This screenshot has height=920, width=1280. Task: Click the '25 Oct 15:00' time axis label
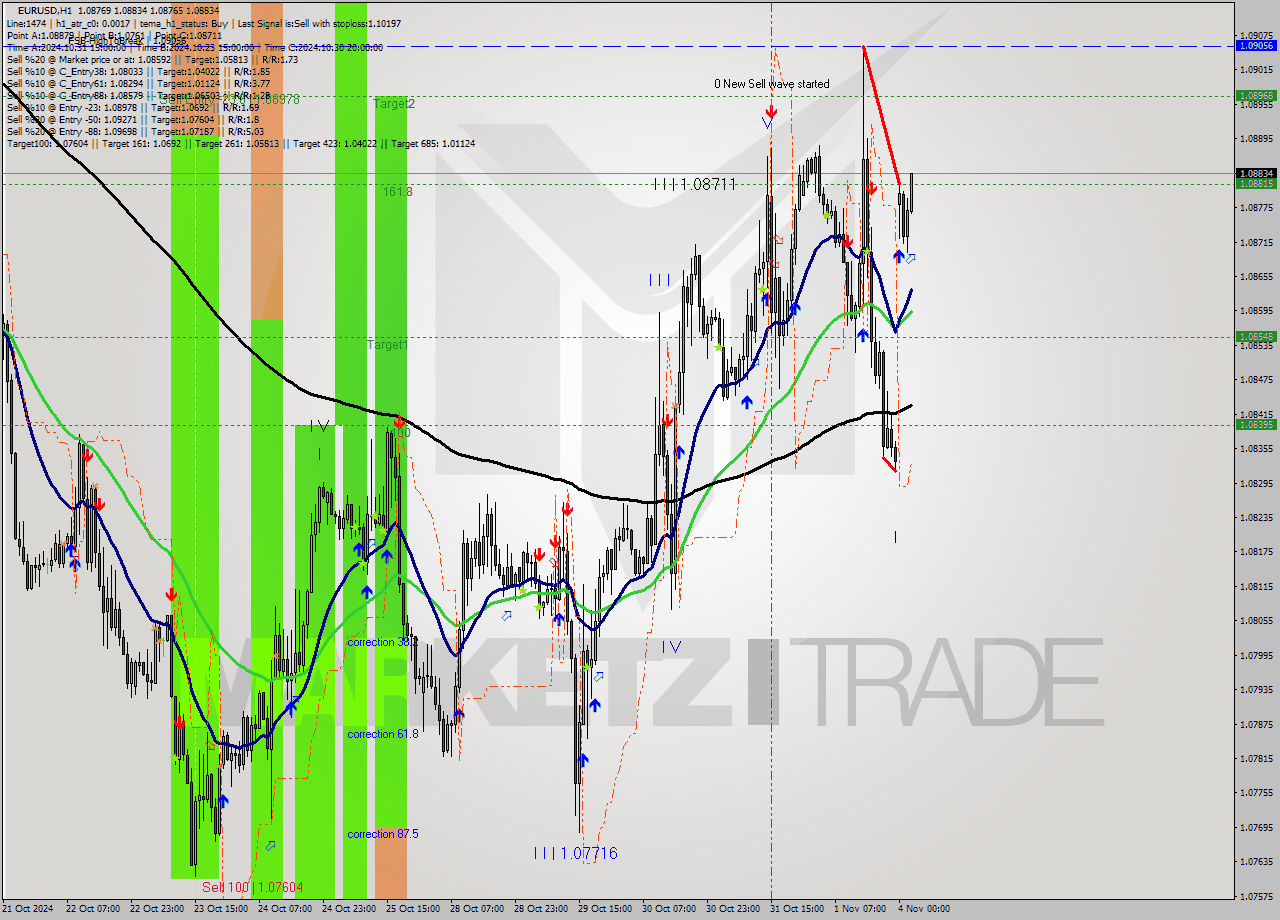[412, 909]
